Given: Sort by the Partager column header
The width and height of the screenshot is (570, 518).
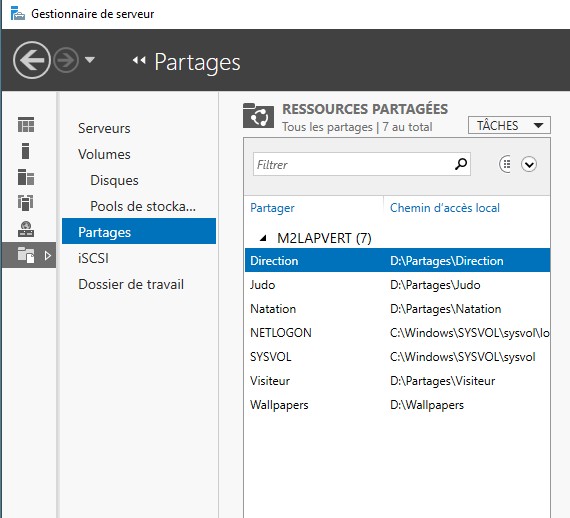Looking at the screenshot, I should click(x=272, y=208).
